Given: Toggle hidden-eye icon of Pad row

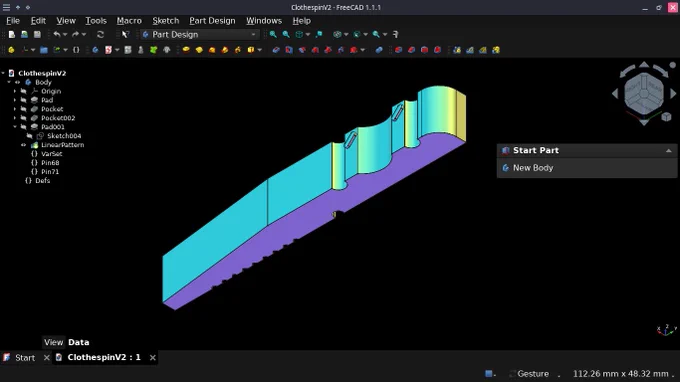Looking at the screenshot, I should pos(23,100).
